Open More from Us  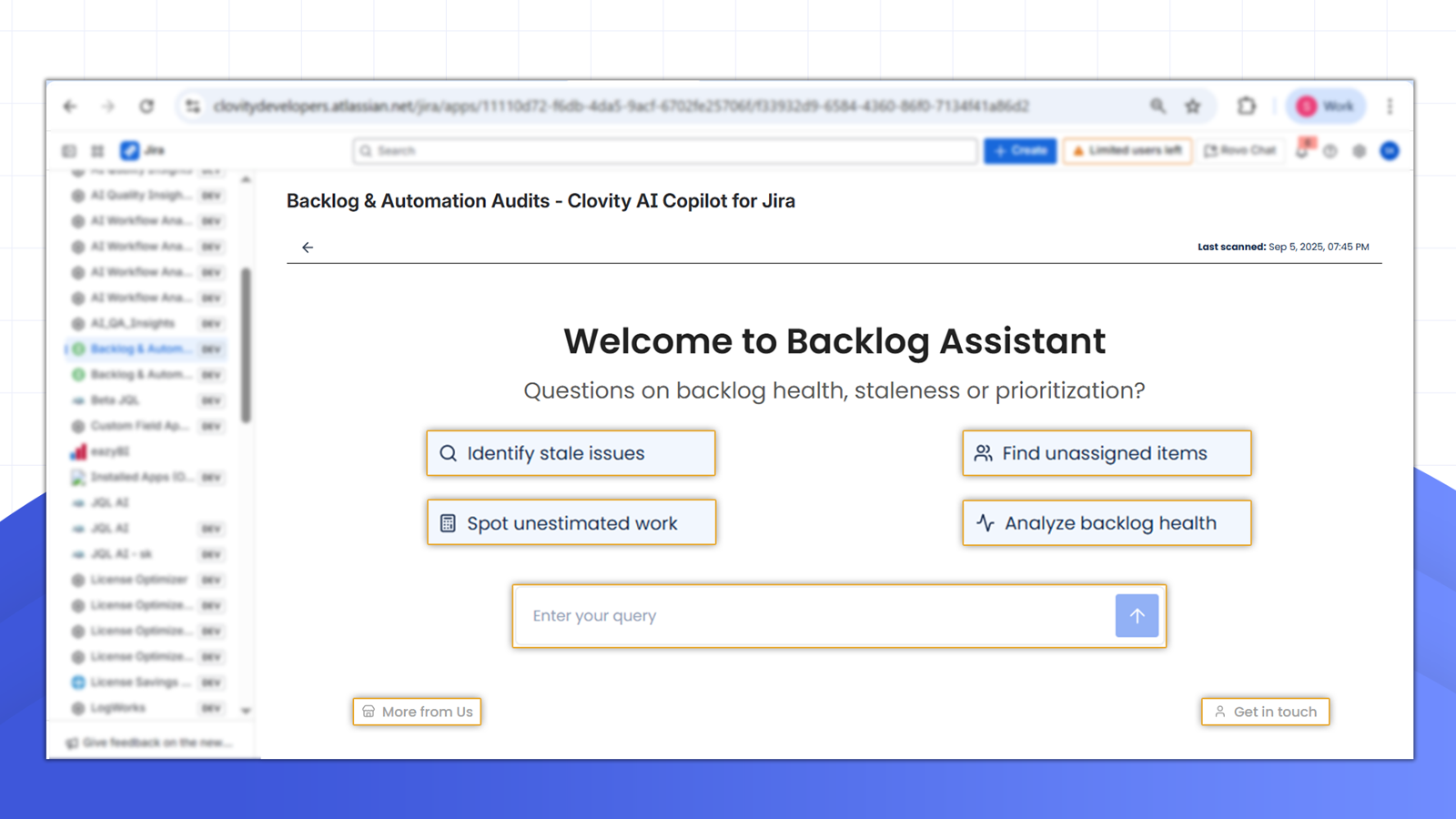click(x=417, y=712)
